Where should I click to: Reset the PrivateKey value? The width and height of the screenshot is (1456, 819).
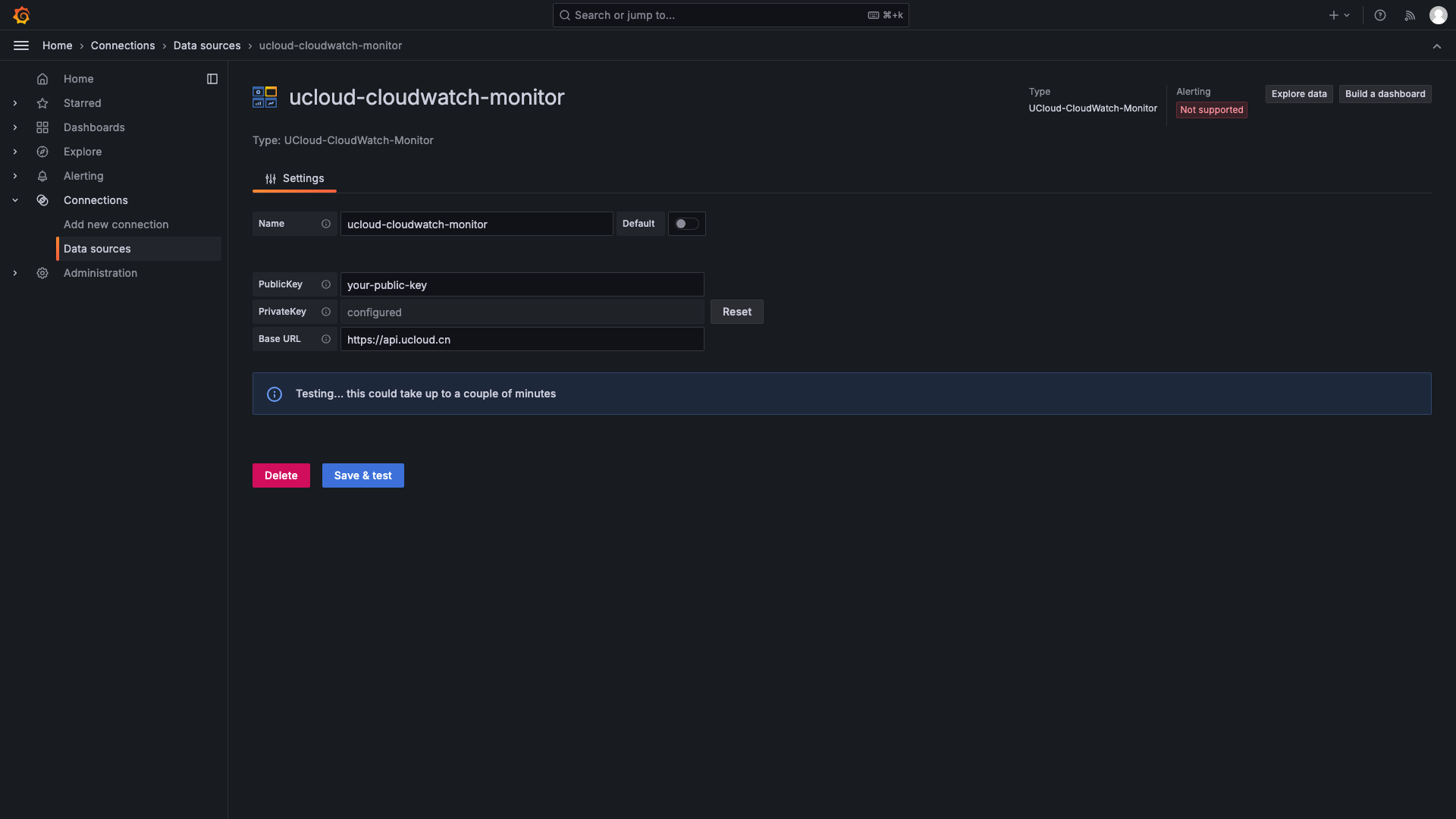tap(737, 312)
